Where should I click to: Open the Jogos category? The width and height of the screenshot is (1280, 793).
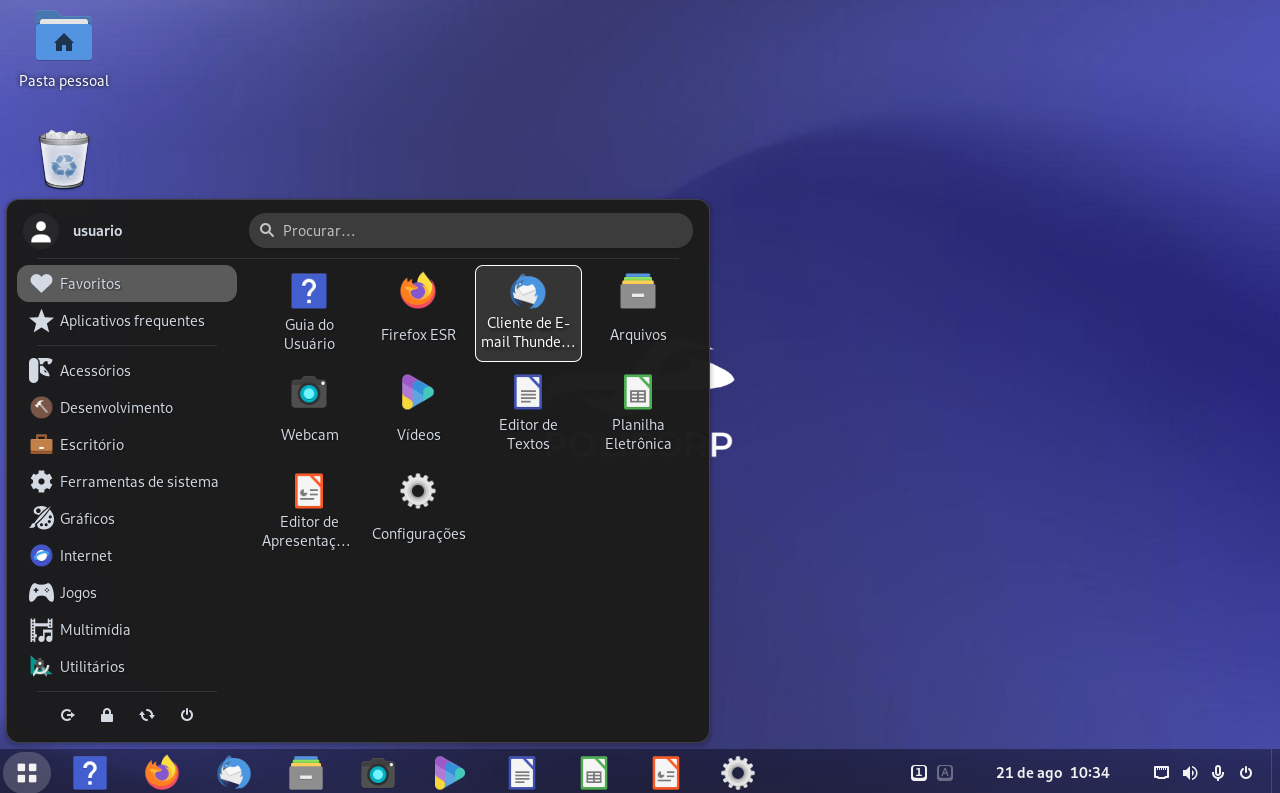point(127,593)
